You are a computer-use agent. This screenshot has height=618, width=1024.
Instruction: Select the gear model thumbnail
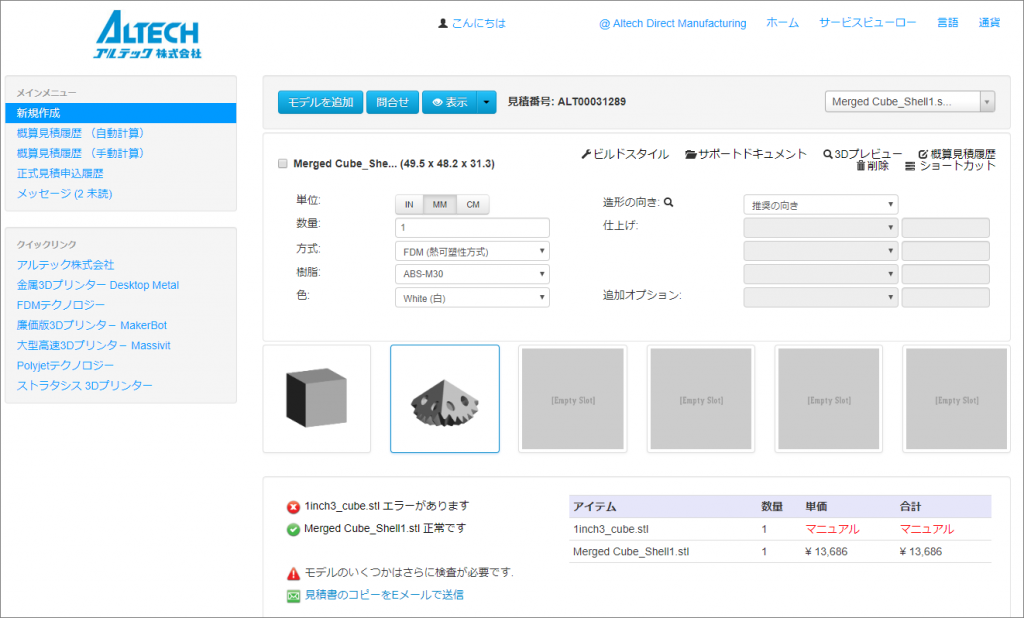click(445, 399)
